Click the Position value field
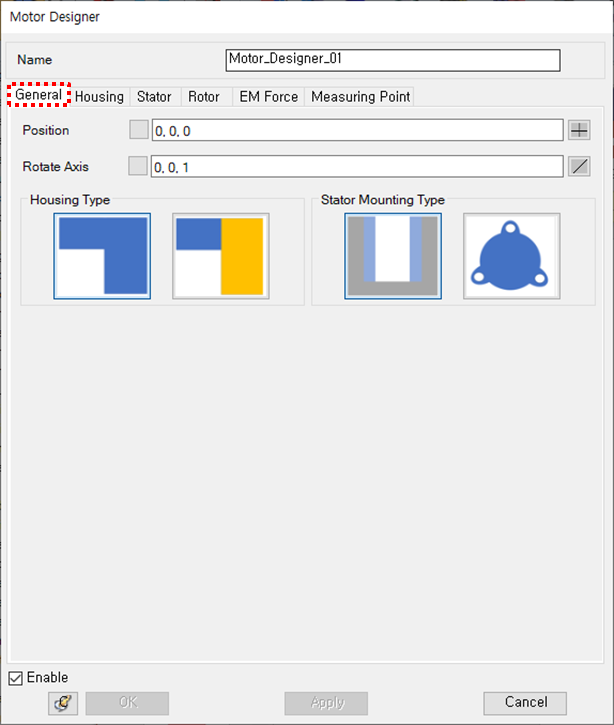614x725 pixels. click(358, 130)
